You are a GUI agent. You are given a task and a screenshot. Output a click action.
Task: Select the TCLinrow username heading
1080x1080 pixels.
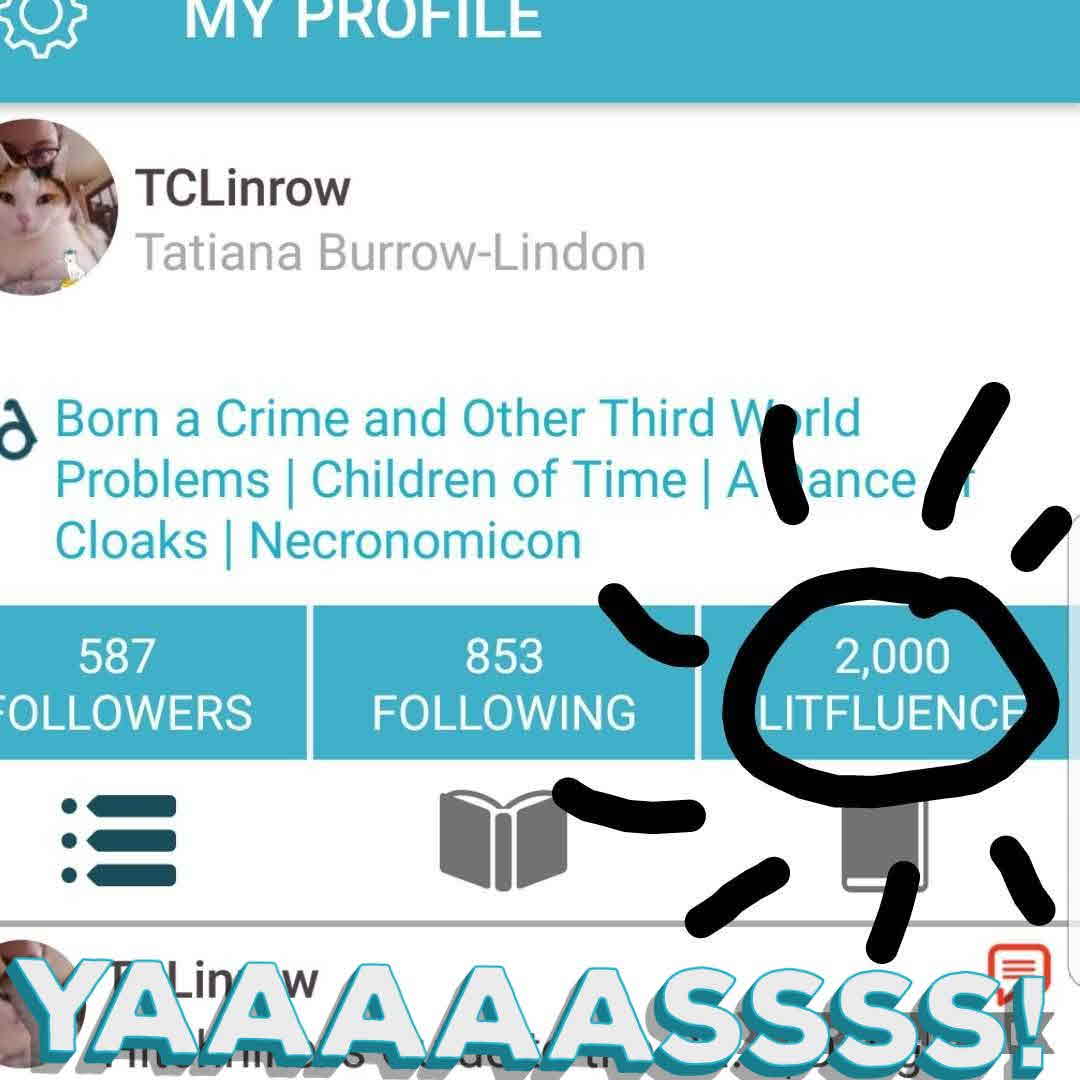[x=242, y=188]
